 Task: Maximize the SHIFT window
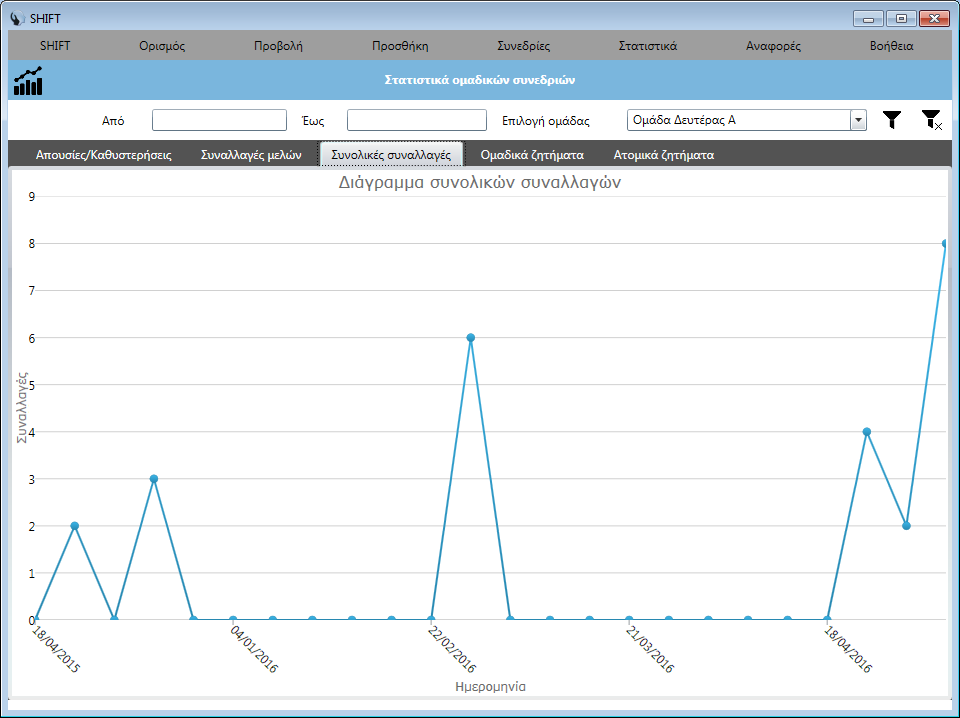[901, 18]
